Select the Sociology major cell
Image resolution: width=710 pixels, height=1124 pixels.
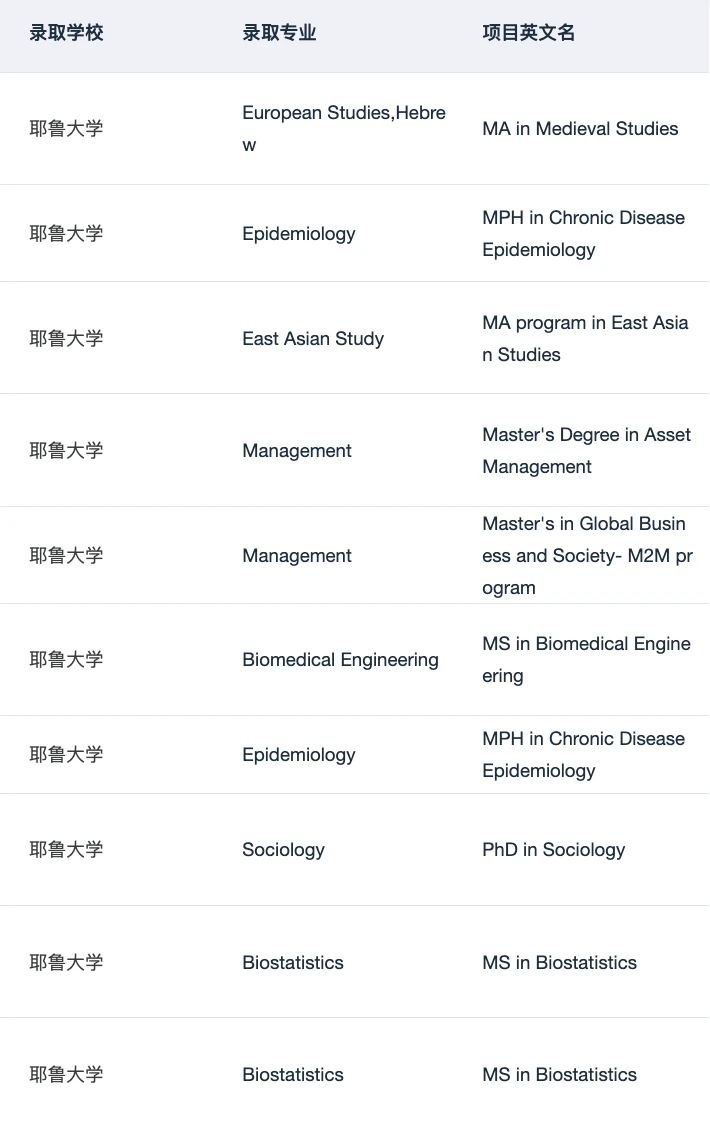(x=283, y=849)
